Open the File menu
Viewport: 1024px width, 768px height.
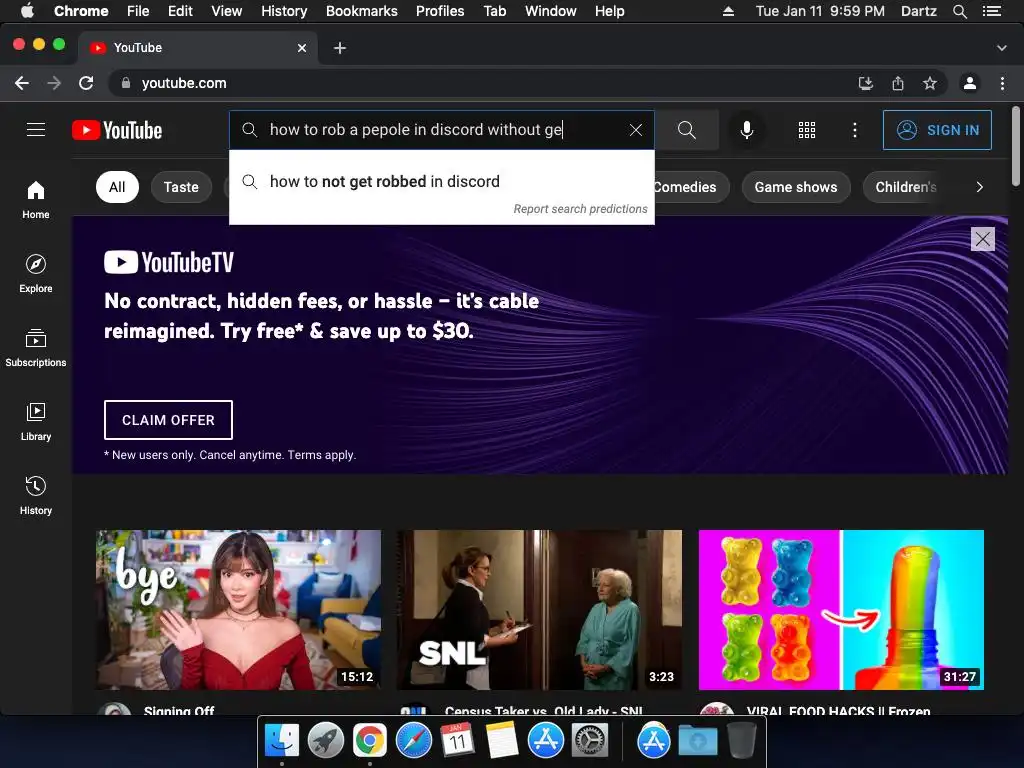point(138,11)
